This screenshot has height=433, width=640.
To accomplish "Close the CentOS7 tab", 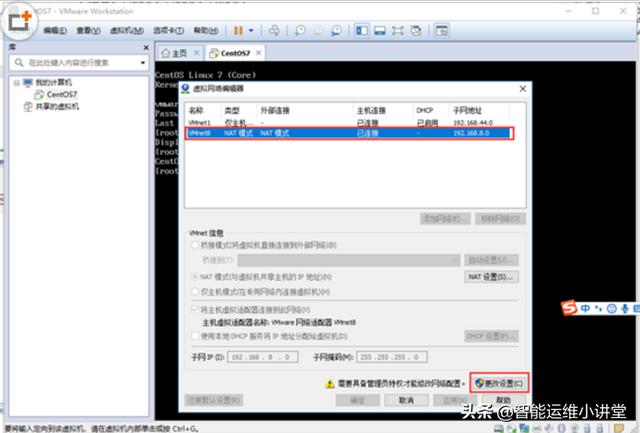I will (259, 53).
